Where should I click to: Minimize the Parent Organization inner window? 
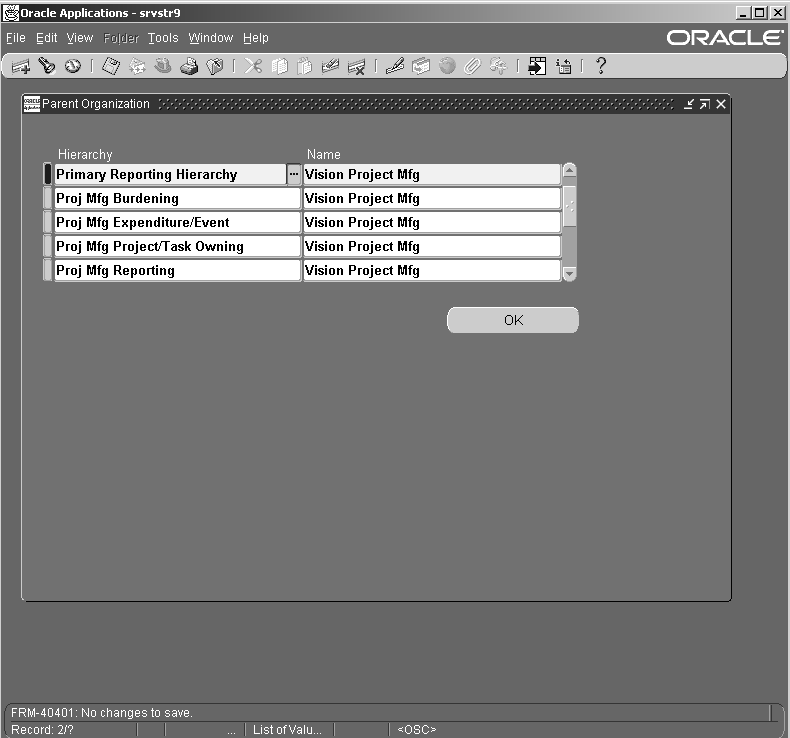[x=689, y=104]
